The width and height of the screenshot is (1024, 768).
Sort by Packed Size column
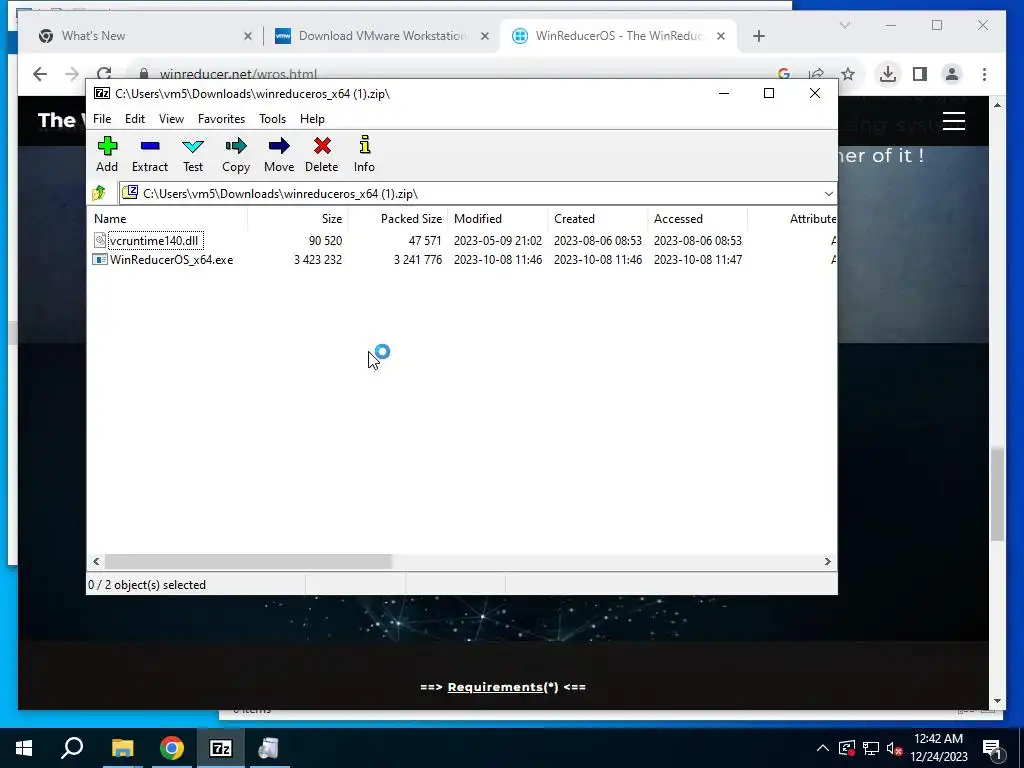tap(398, 219)
